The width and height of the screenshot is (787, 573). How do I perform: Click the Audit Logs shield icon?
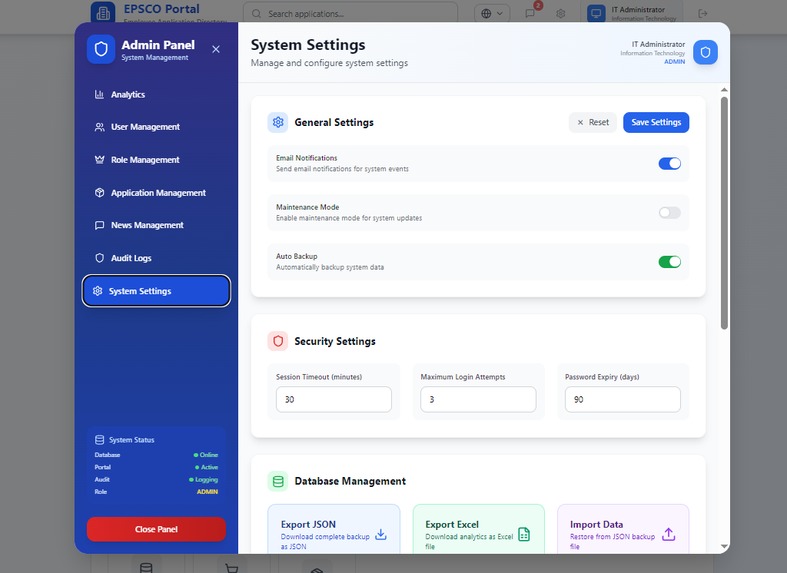coord(99,258)
